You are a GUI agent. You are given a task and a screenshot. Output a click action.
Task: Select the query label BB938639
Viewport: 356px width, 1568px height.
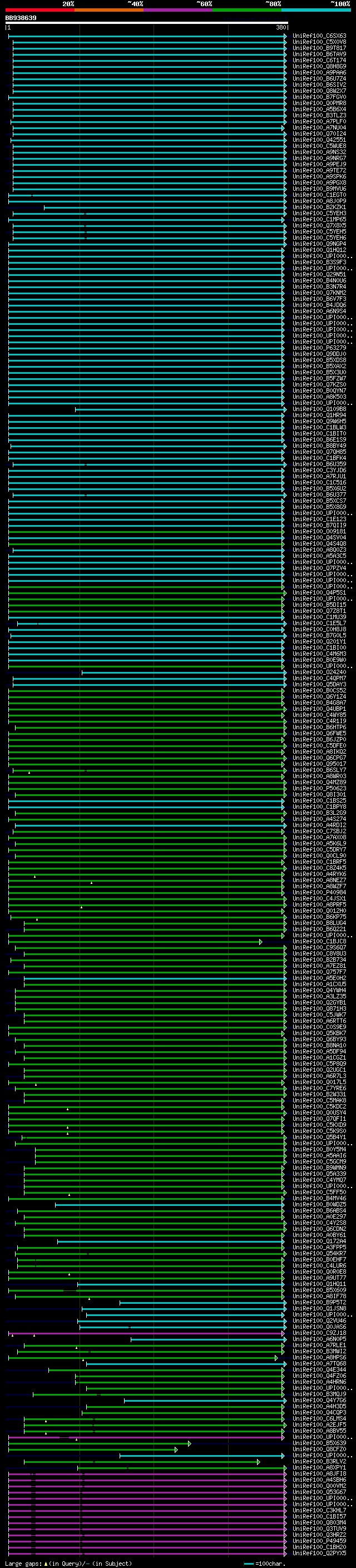point(21,18)
